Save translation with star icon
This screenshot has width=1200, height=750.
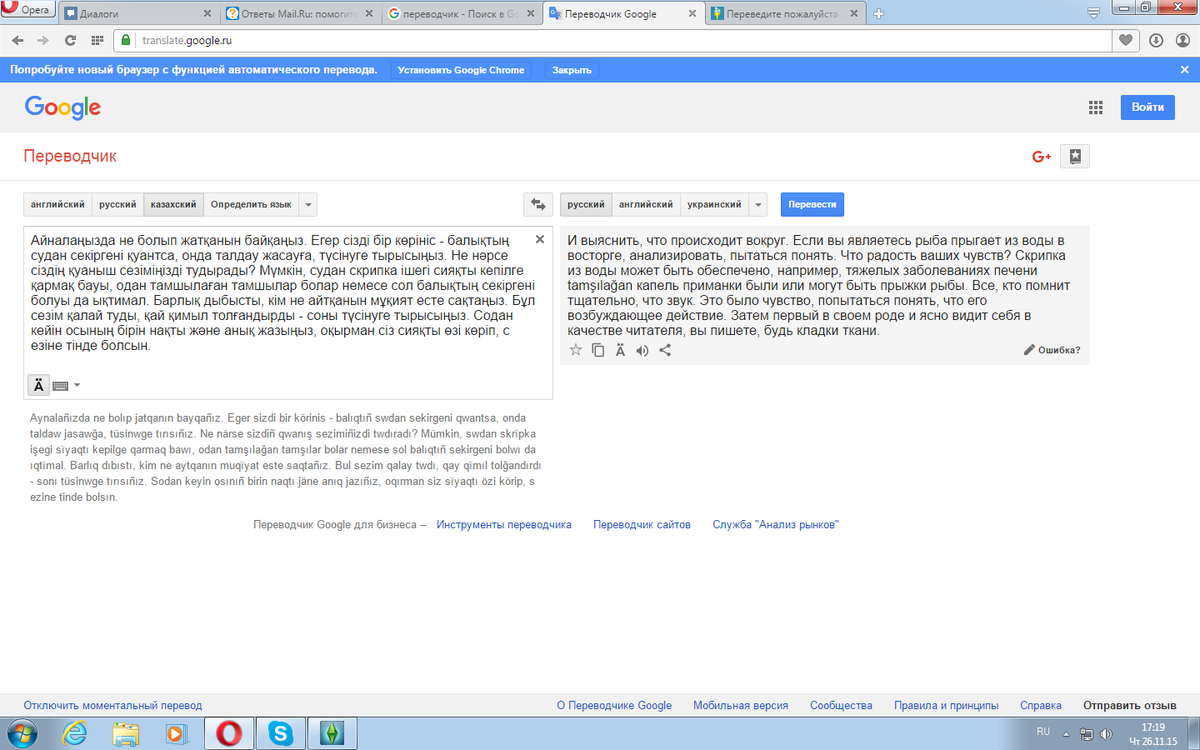click(x=575, y=350)
